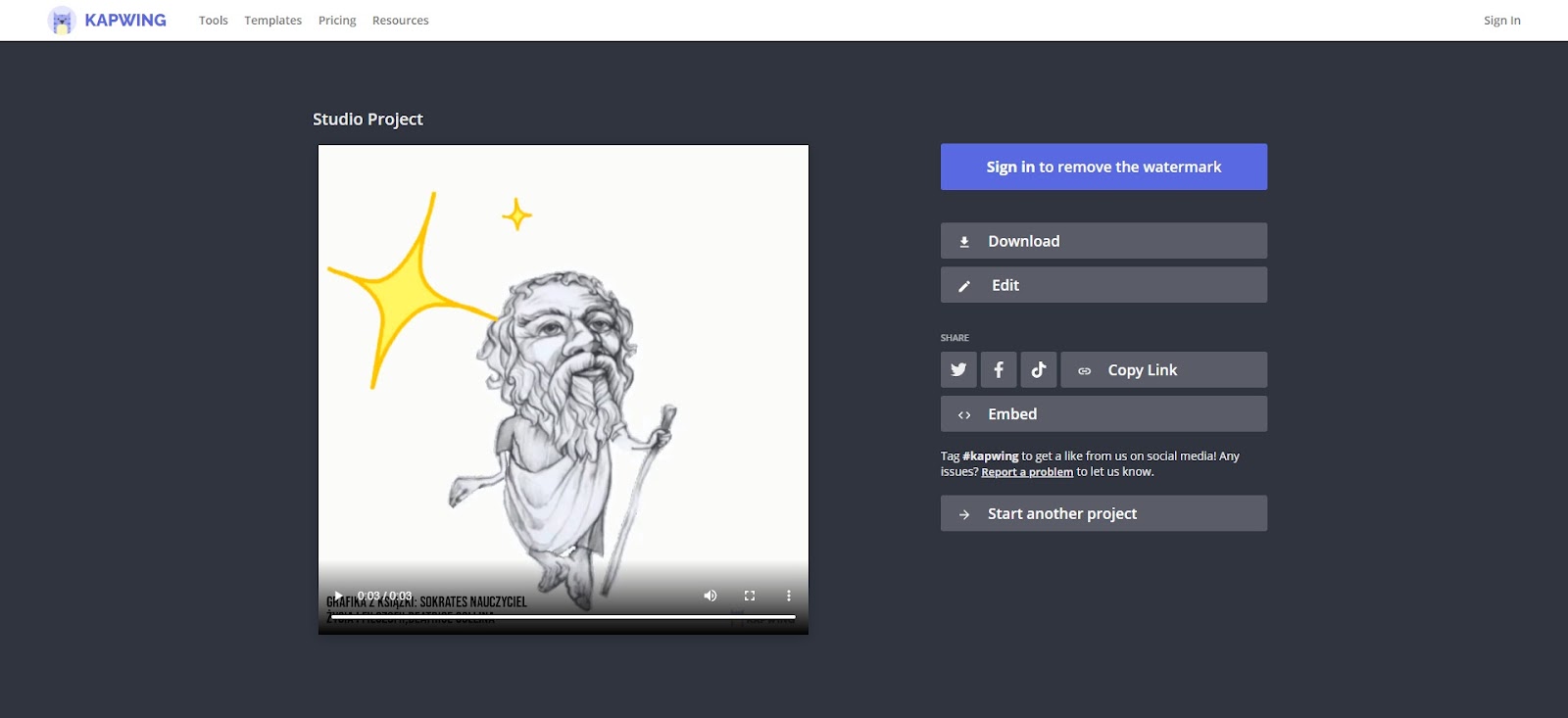Image resolution: width=1568 pixels, height=718 pixels.
Task: Click Sign in to remove the watermark
Action: [1103, 167]
